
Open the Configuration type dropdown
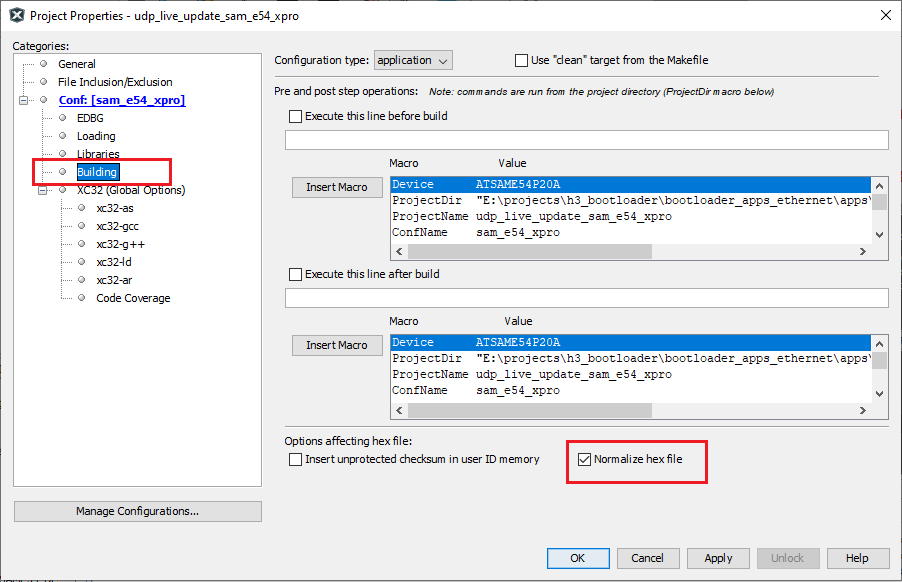[413, 60]
